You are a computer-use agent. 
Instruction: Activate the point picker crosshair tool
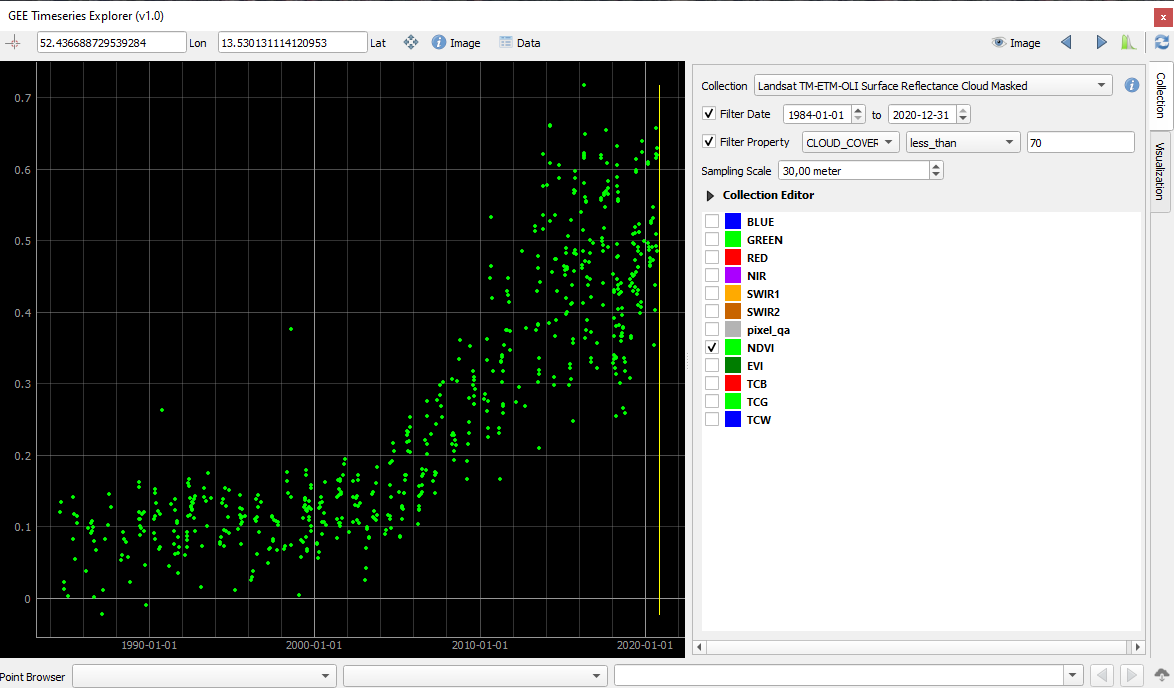(x=13, y=43)
